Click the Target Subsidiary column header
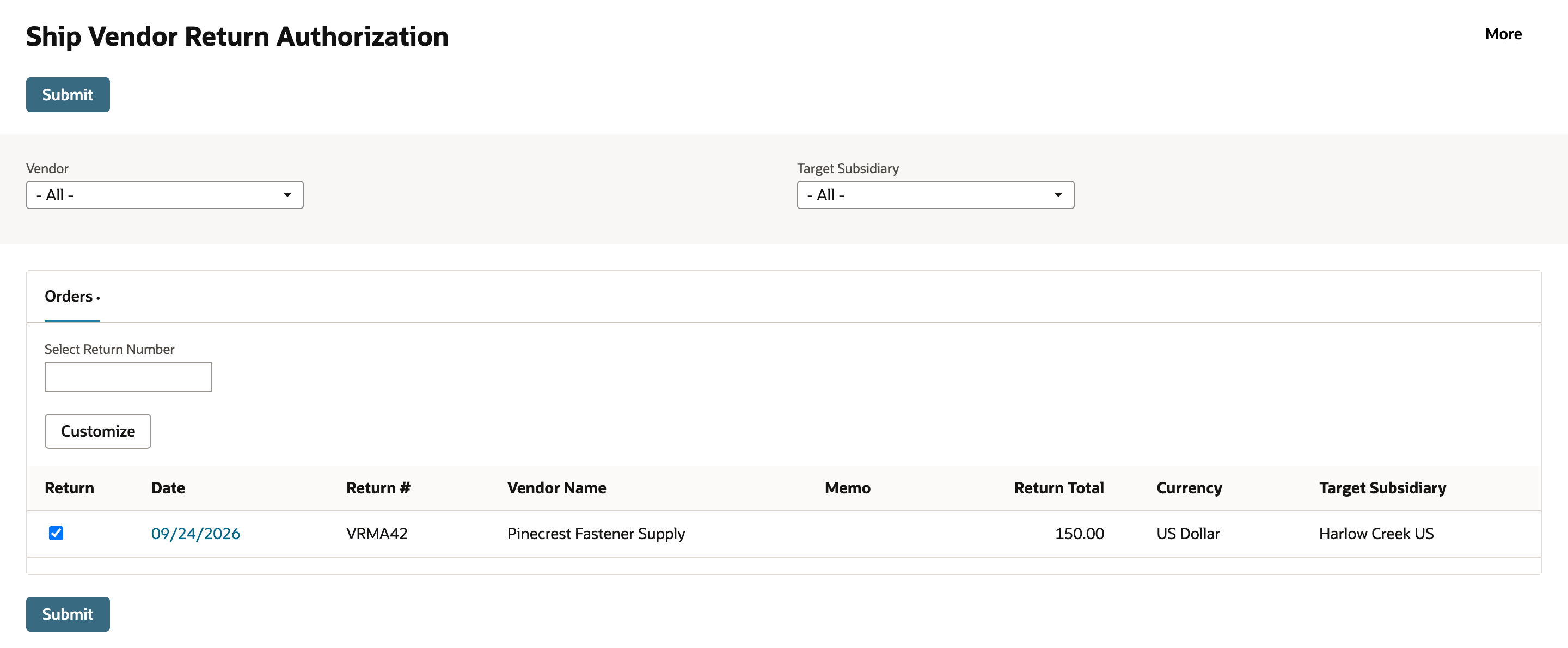Image resolution: width=1568 pixels, height=648 pixels. coord(1382,488)
